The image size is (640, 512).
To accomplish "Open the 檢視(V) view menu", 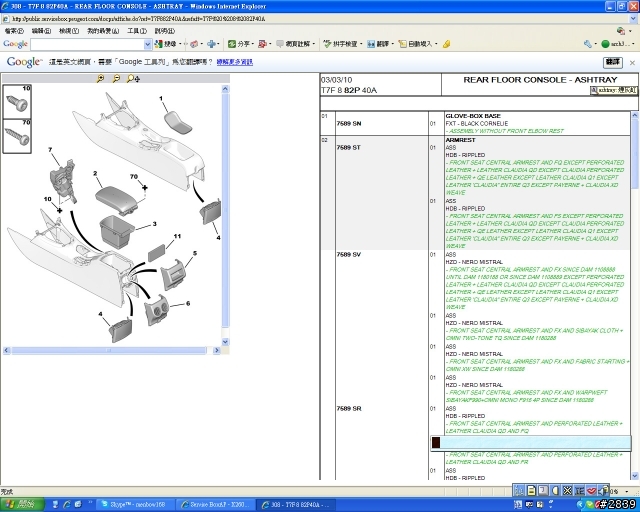I will 69,31.
